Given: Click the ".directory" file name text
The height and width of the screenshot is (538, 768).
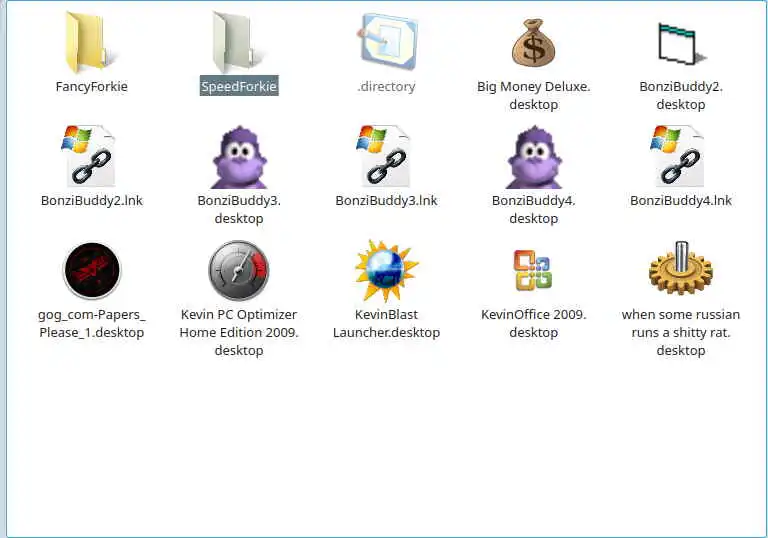Looking at the screenshot, I should coord(386,87).
